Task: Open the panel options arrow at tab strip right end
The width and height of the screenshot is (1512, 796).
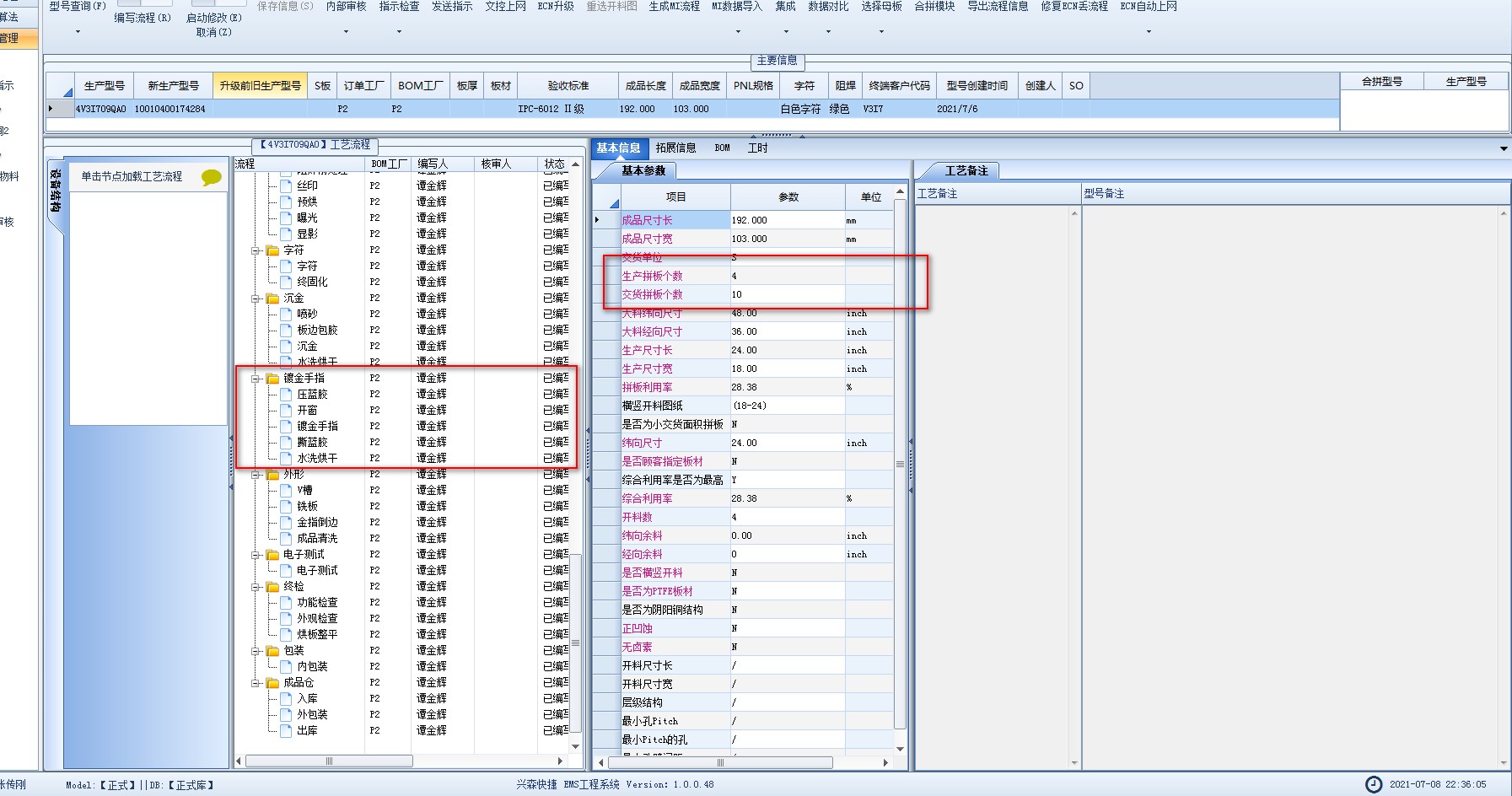Action: (1504, 148)
